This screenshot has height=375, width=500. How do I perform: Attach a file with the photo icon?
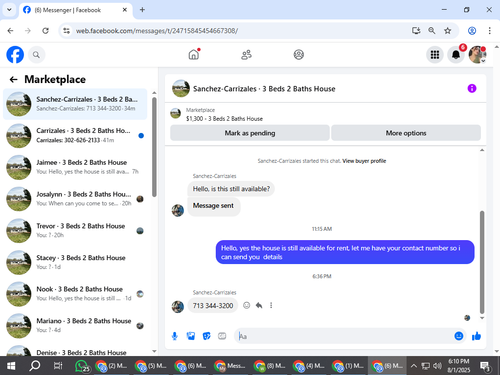[x=191, y=336]
